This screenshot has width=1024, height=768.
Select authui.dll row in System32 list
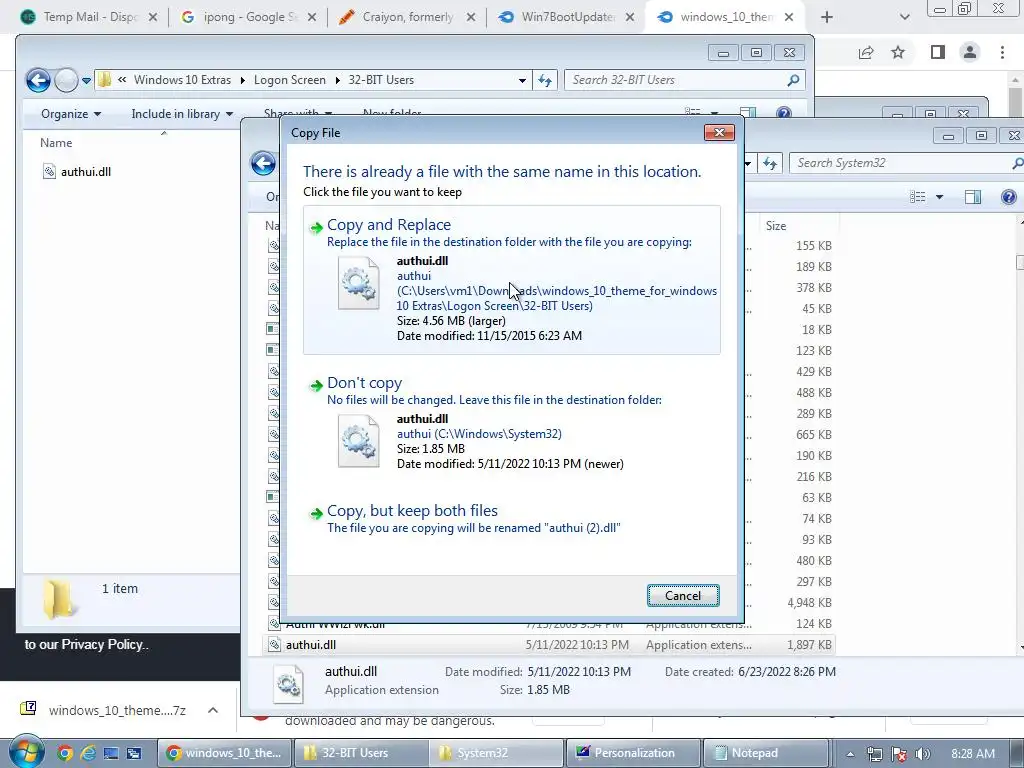pyautogui.click(x=549, y=645)
